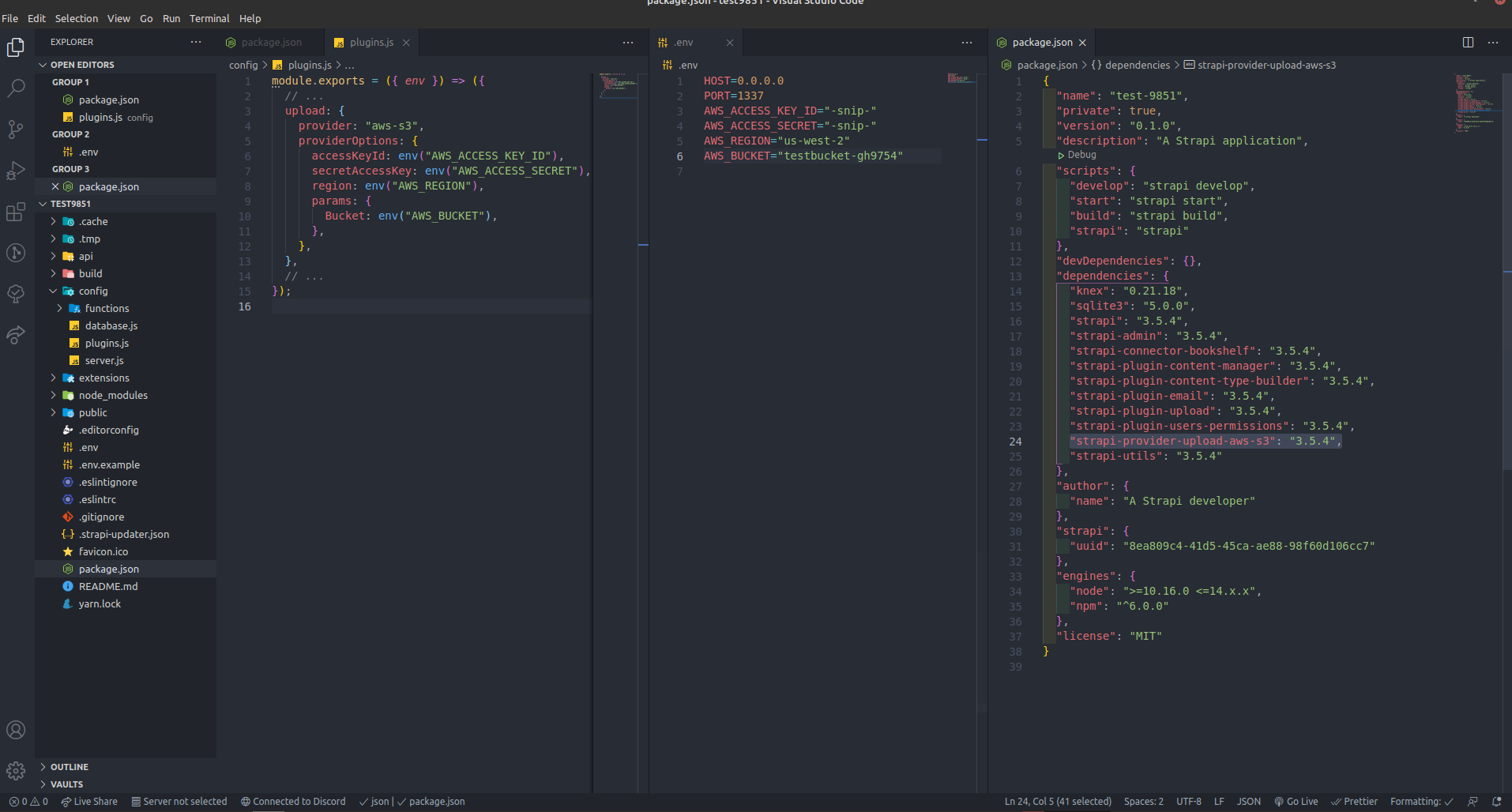1512x812 pixels.
Task: Toggle the Formatting checkmark in status bar
Action: (x=1422, y=801)
